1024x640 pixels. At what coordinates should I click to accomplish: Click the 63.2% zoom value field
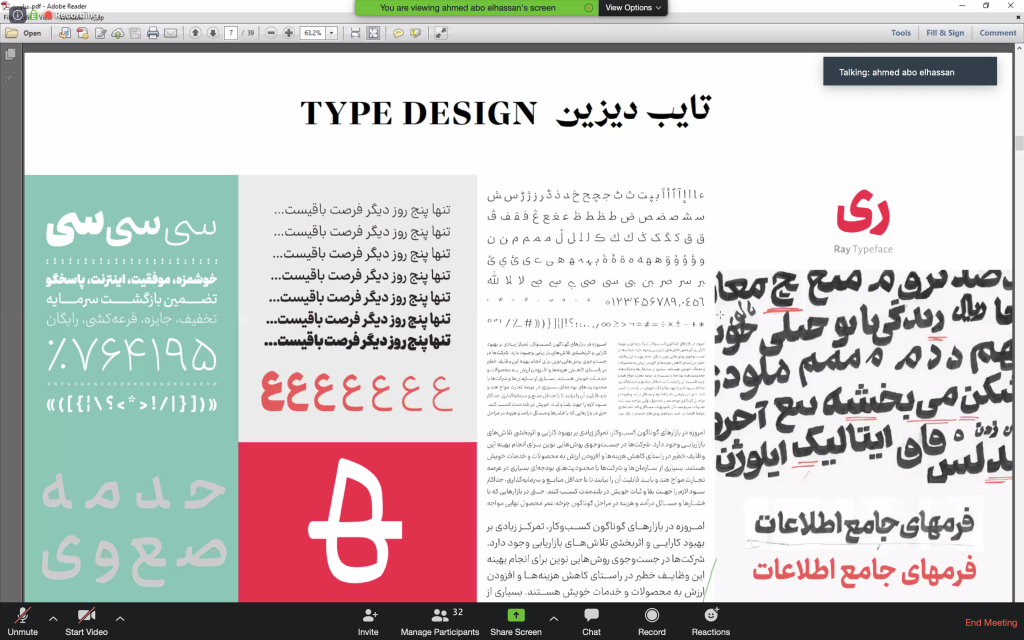[313, 33]
